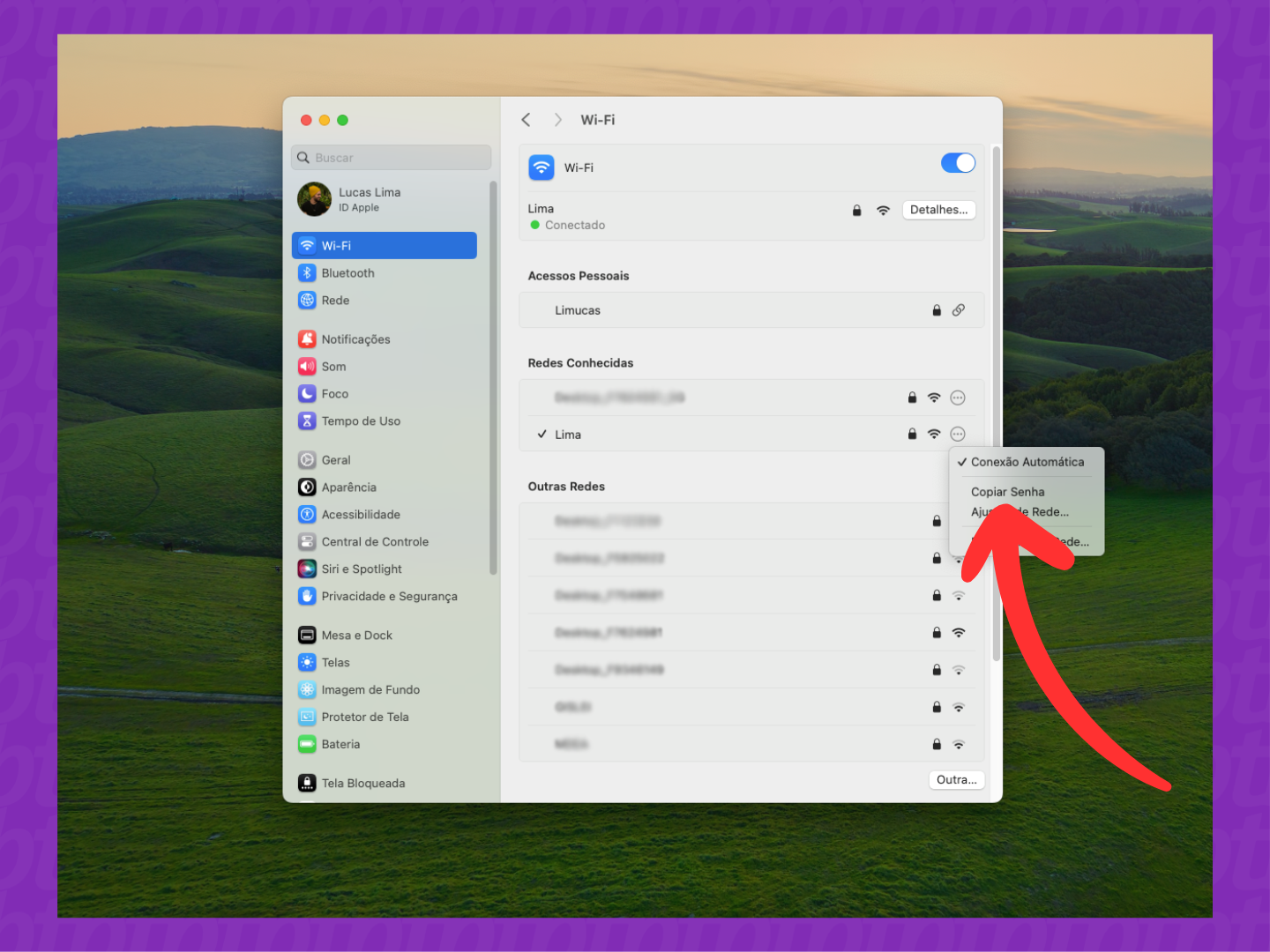The height and width of the screenshot is (952, 1270).
Task: Open the Privacidade e Segurança icon
Action: click(307, 596)
